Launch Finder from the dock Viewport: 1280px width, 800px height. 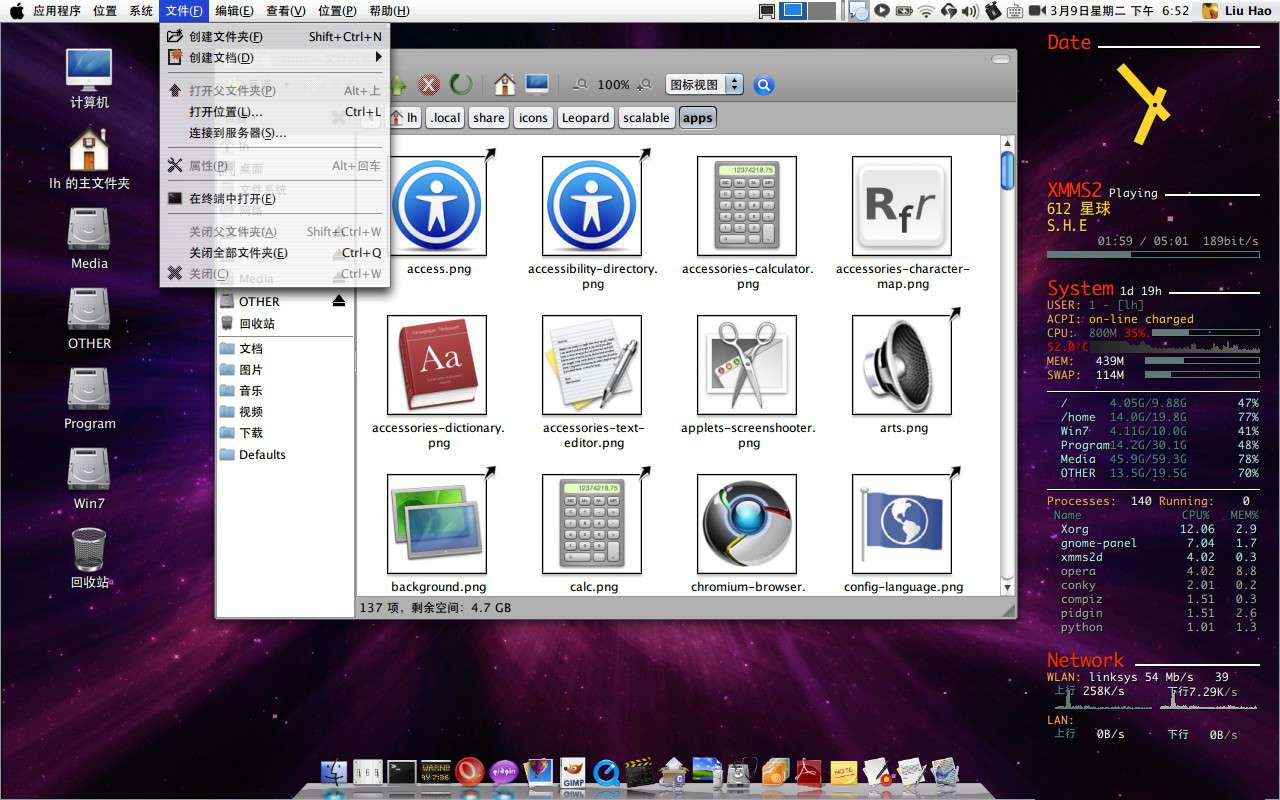click(x=334, y=772)
